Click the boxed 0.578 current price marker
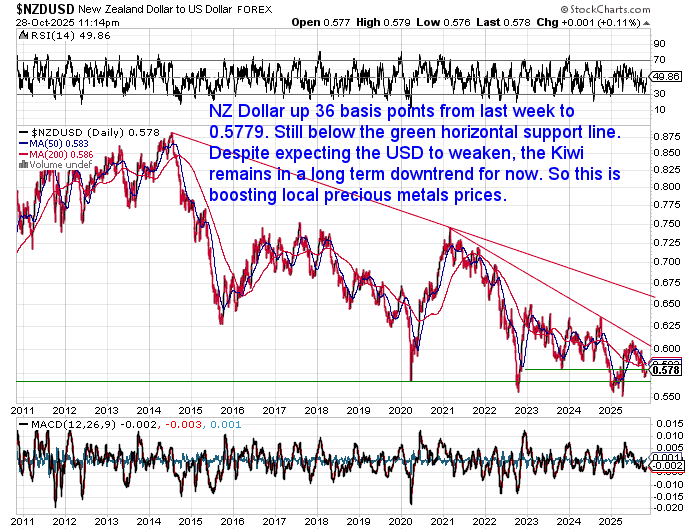This screenshot has width=700, height=530. click(x=666, y=370)
